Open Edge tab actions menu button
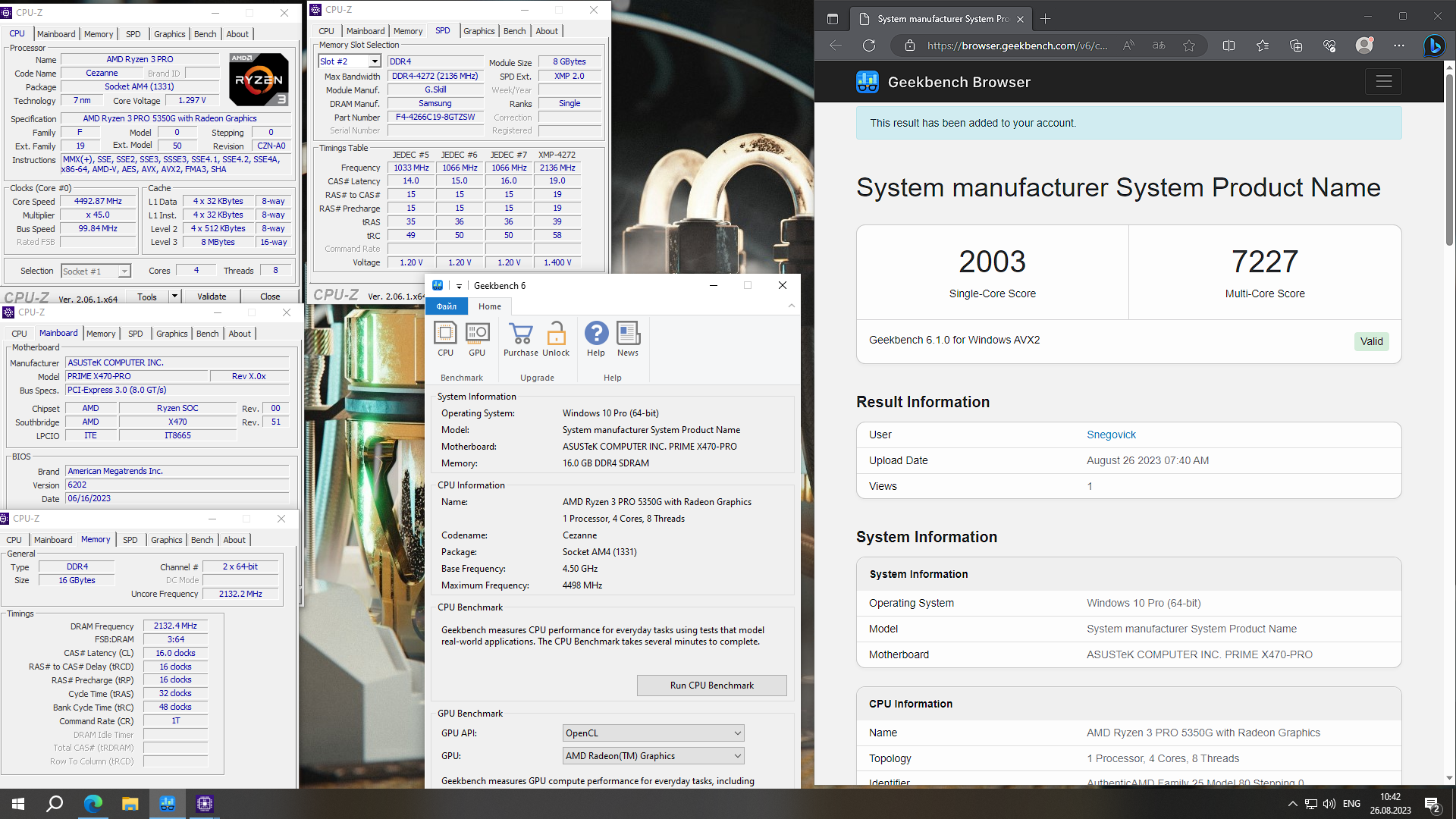This screenshot has height=819, width=1456. click(x=832, y=19)
